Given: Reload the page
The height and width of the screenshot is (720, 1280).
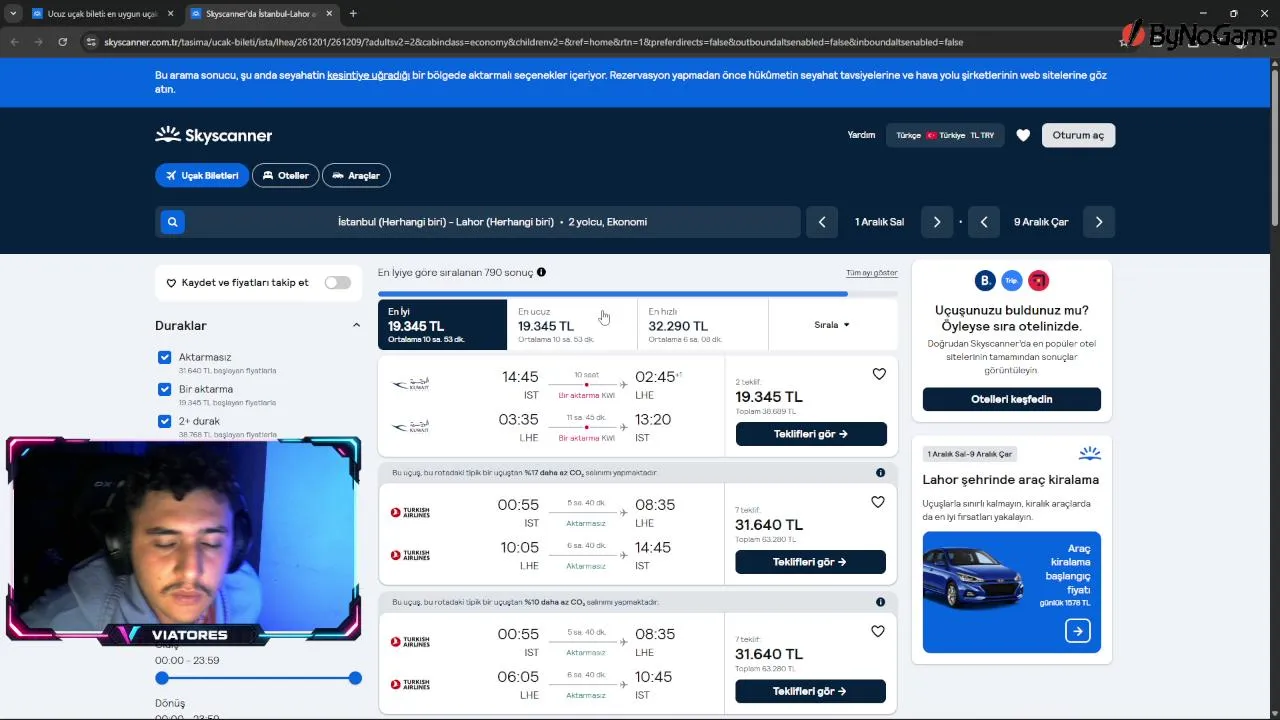Looking at the screenshot, I should [62, 42].
